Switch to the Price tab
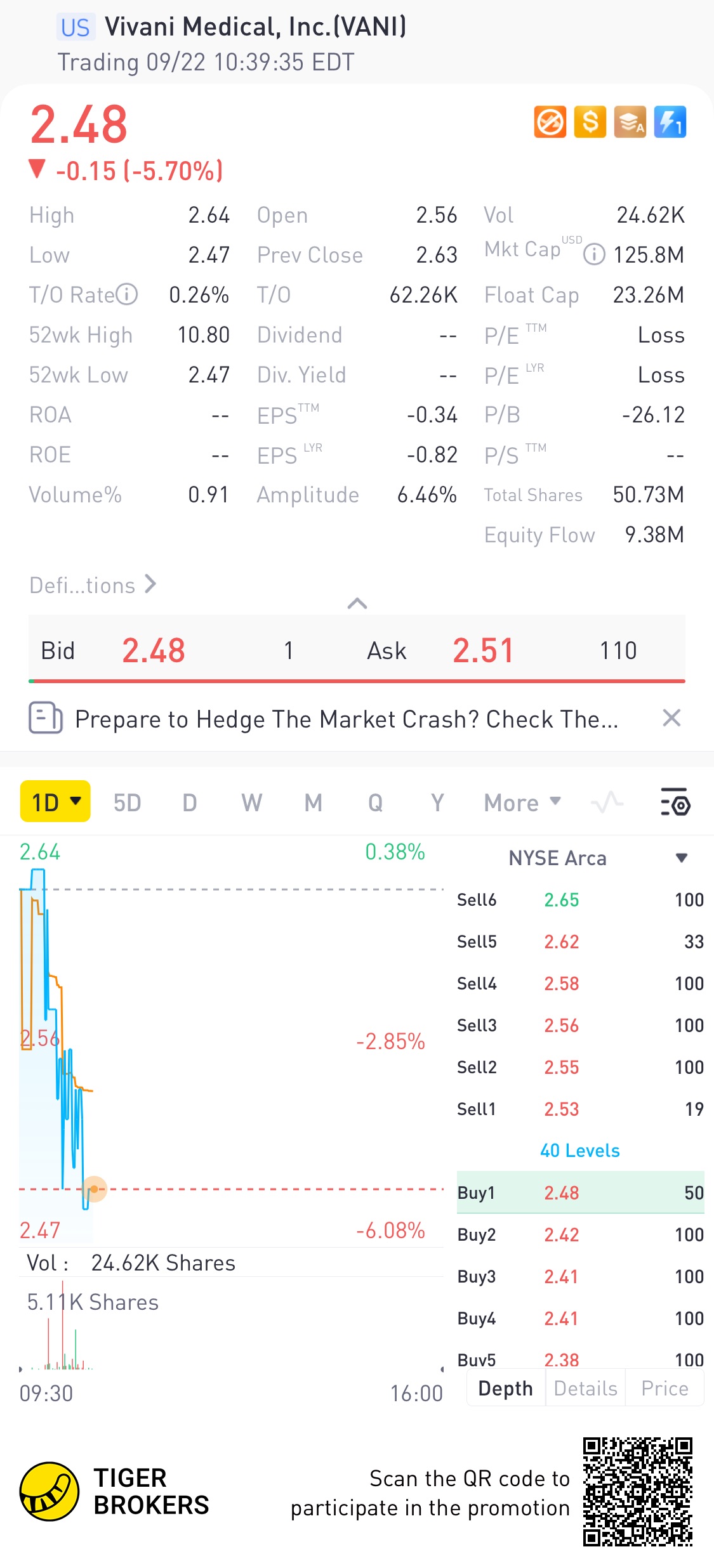 (x=664, y=1388)
